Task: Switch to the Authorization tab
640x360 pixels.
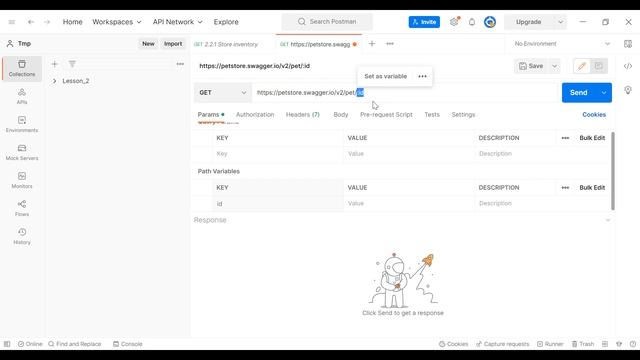Action: [x=255, y=115]
